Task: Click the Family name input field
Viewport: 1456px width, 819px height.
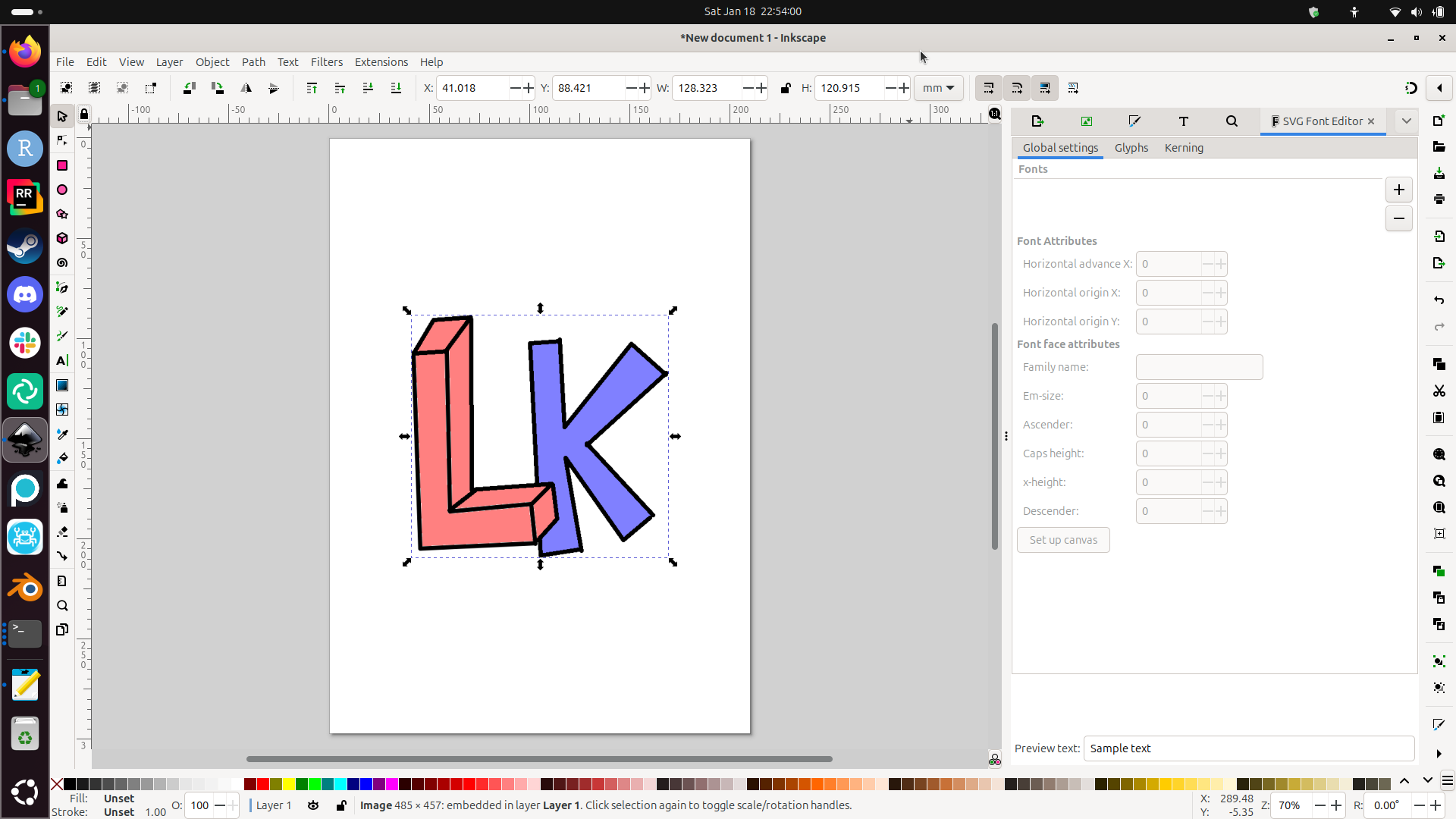Action: 1199,367
